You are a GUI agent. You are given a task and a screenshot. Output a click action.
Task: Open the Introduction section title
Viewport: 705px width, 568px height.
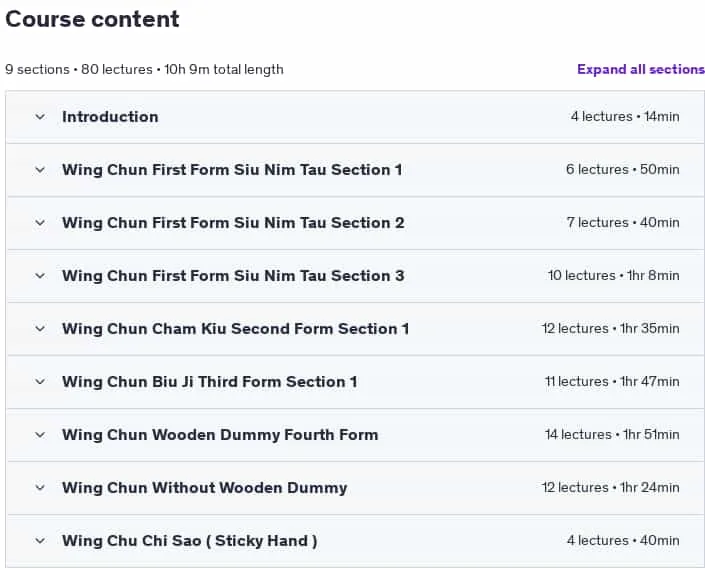[x=110, y=117]
